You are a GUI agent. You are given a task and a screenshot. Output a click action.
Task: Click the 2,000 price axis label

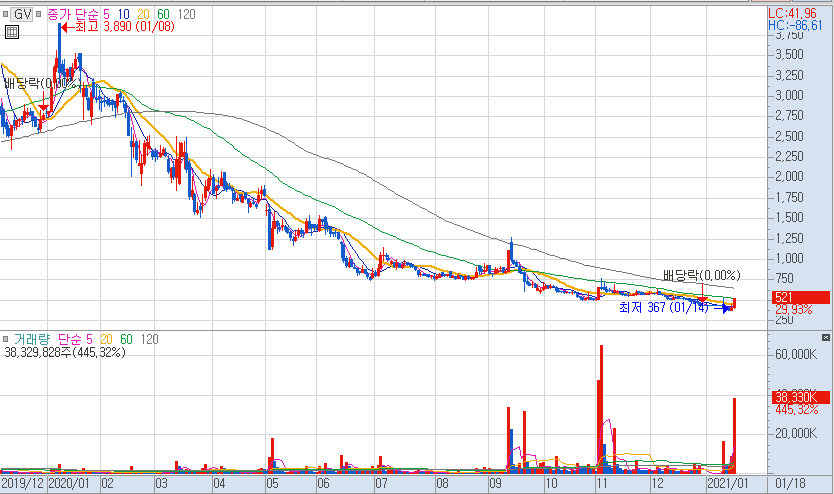[789, 177]
